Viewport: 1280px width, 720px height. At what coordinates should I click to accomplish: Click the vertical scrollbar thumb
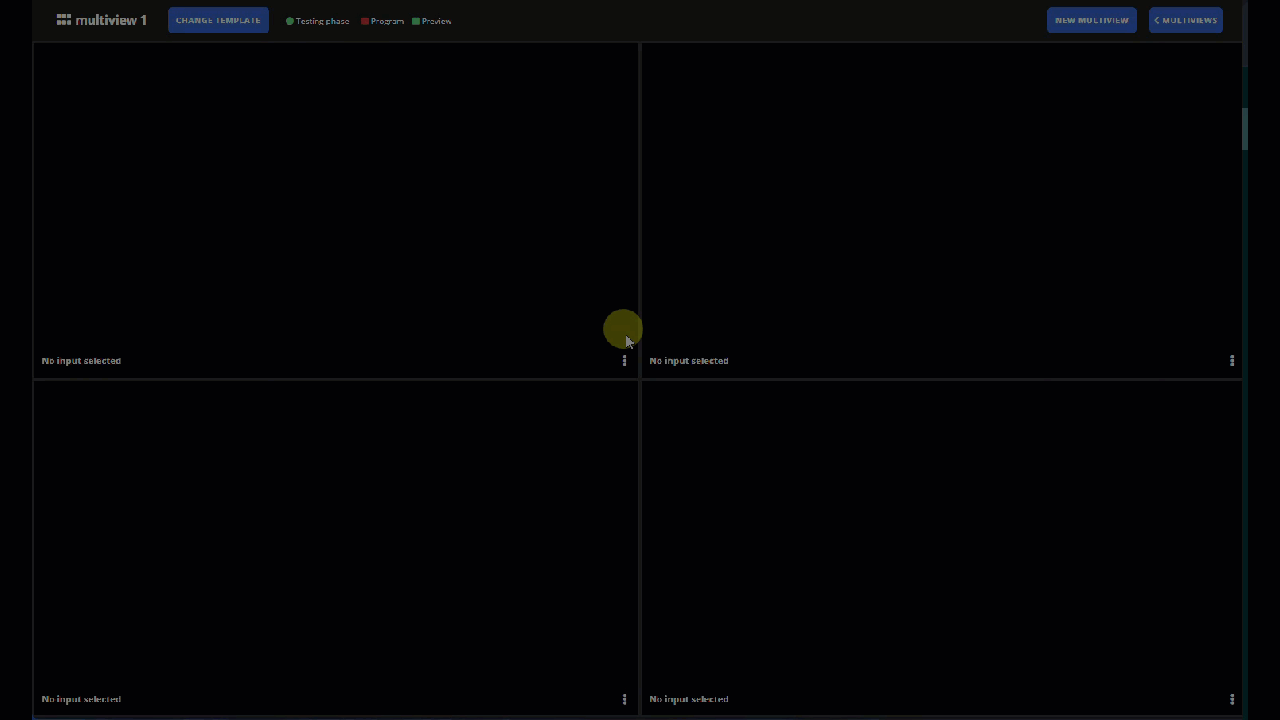click(x=1245, y=129)
